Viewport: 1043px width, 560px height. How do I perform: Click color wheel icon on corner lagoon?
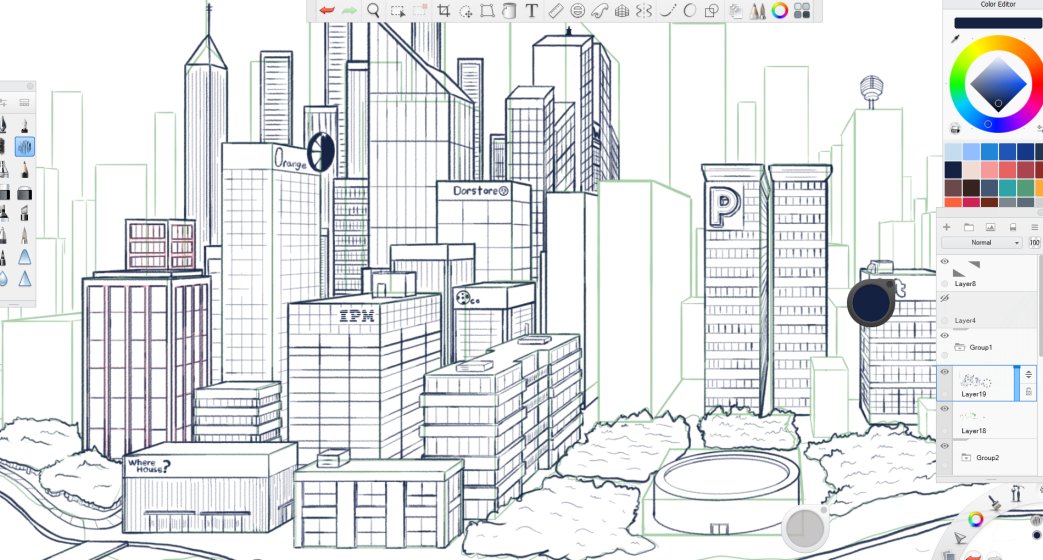[x=975, y=519]
